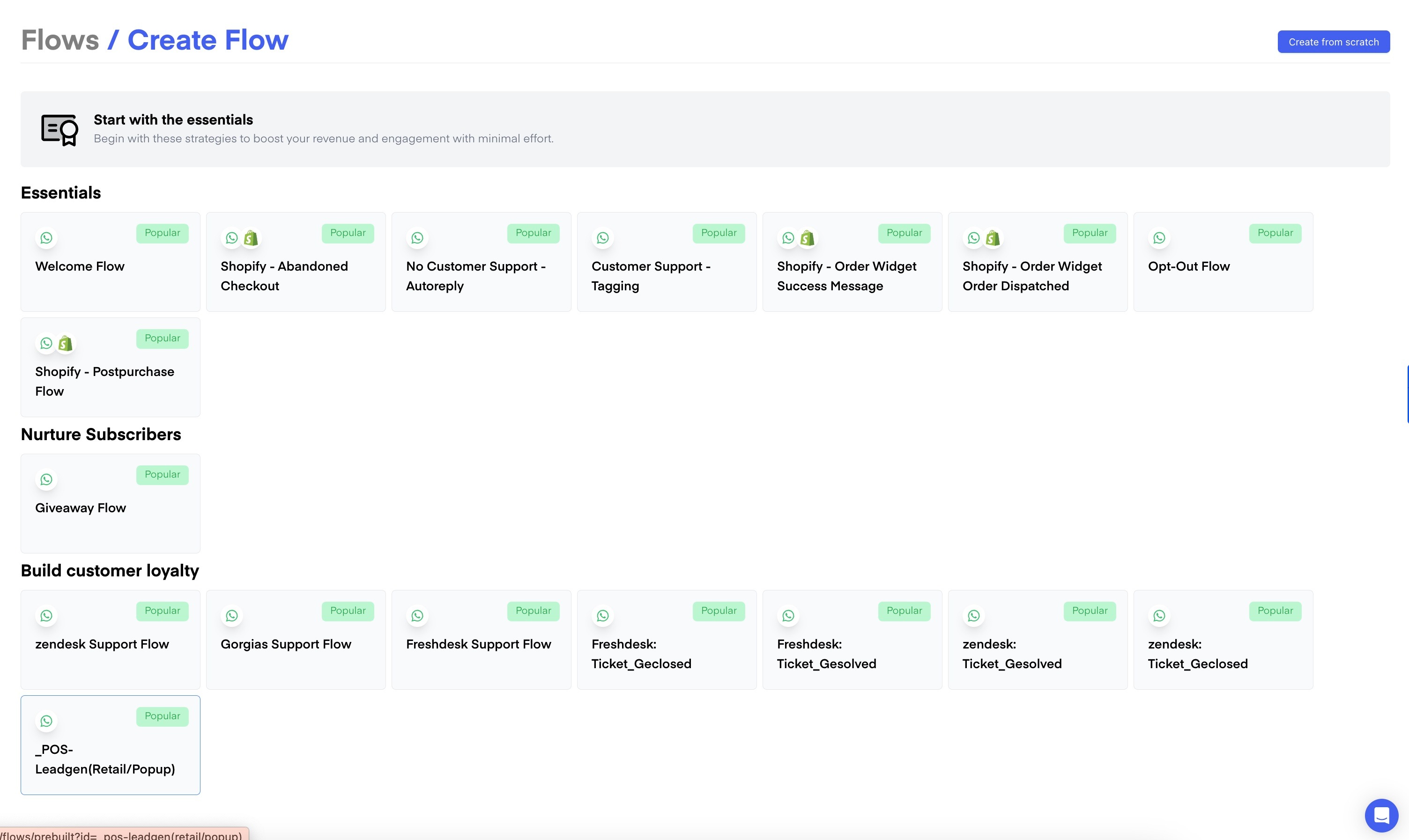Click Shopify icon on Order Dispatched card
The width and height of the screenshot is (1409, 840).
pos(993,238)
